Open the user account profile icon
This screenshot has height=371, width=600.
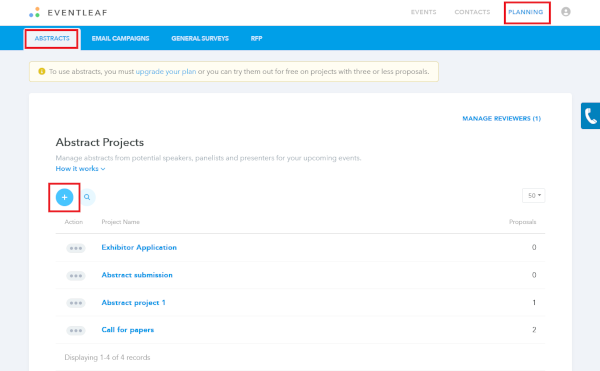pos(566,12)
